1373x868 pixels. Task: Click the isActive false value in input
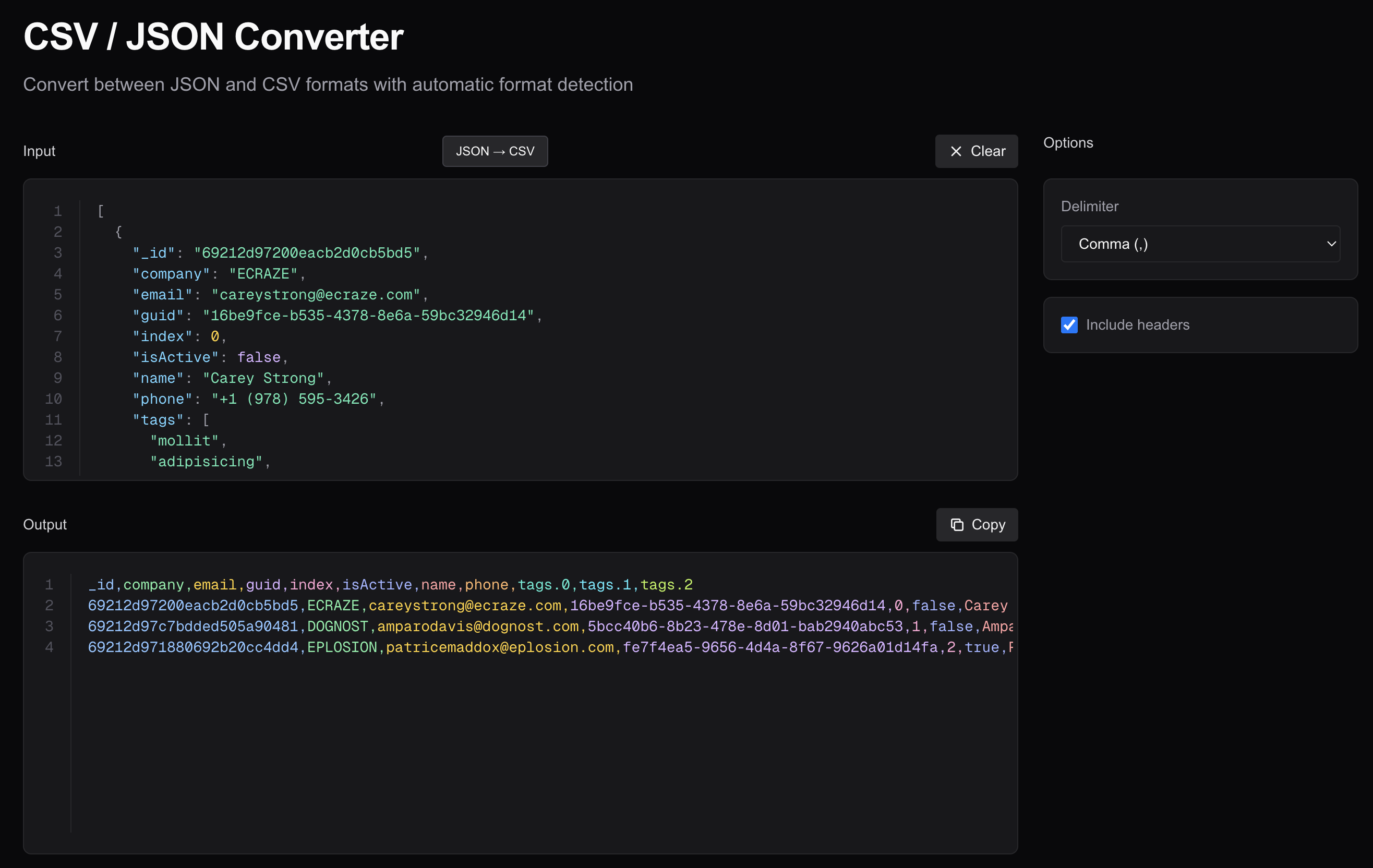tap(259, 357)
